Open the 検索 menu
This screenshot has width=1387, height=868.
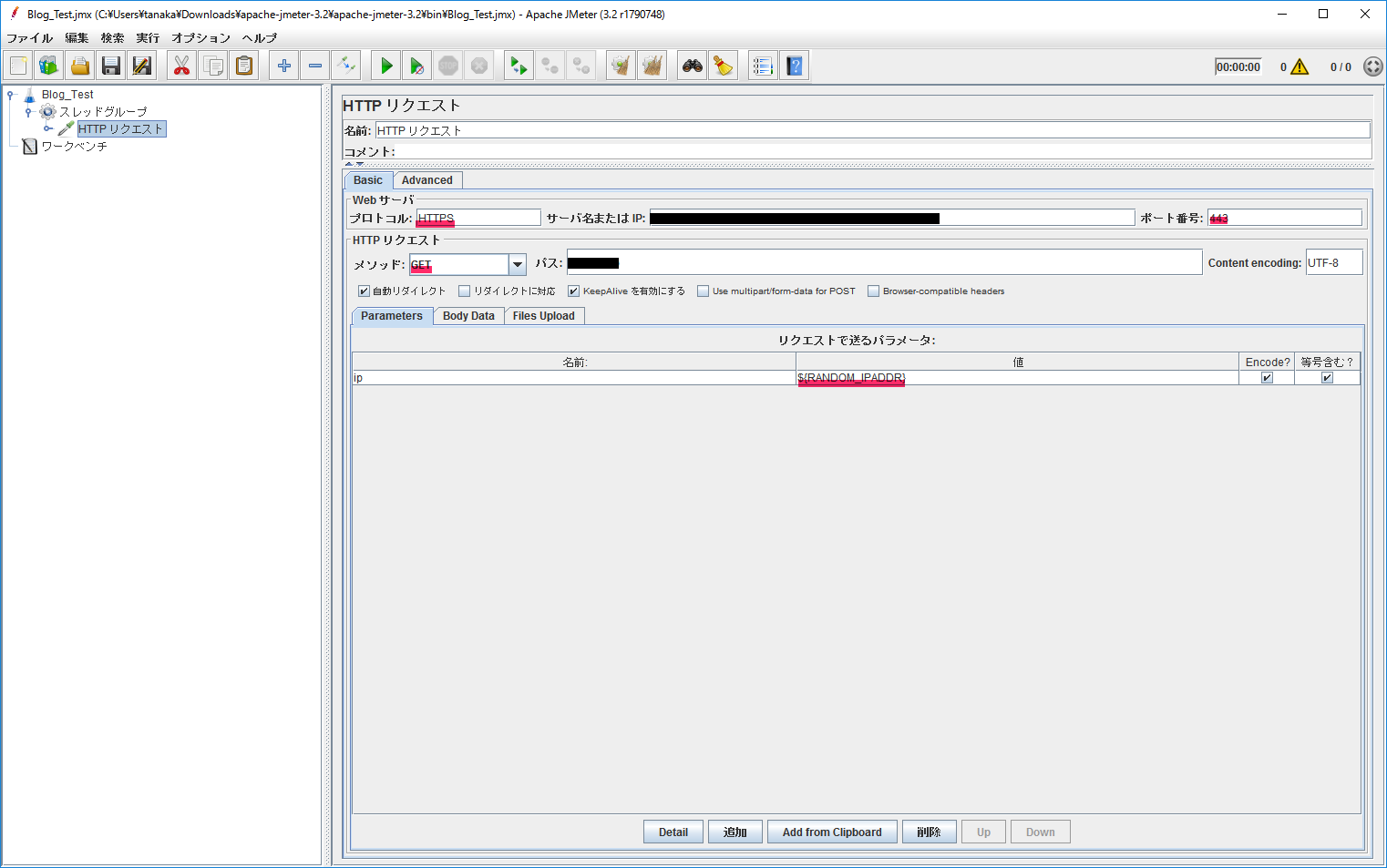[x=112, y=38]
